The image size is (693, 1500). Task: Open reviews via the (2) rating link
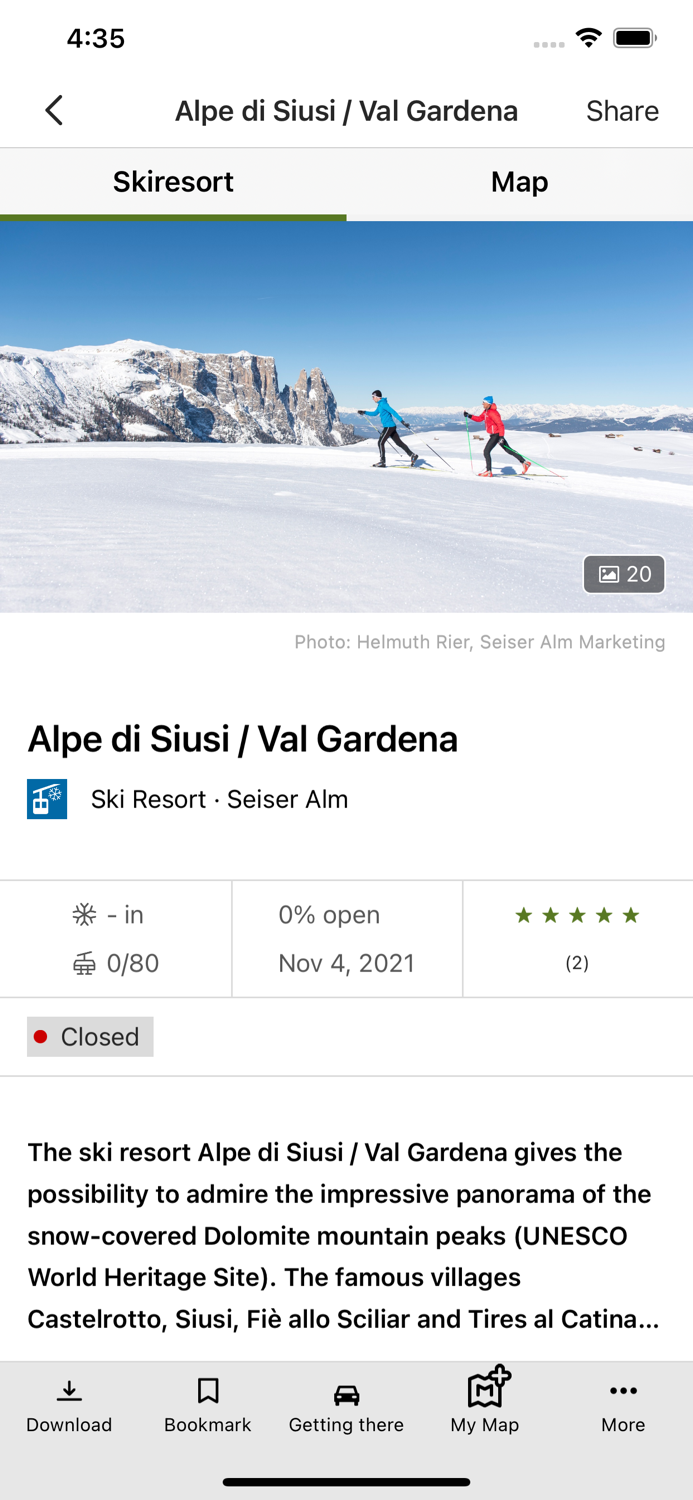coord(577,963)
